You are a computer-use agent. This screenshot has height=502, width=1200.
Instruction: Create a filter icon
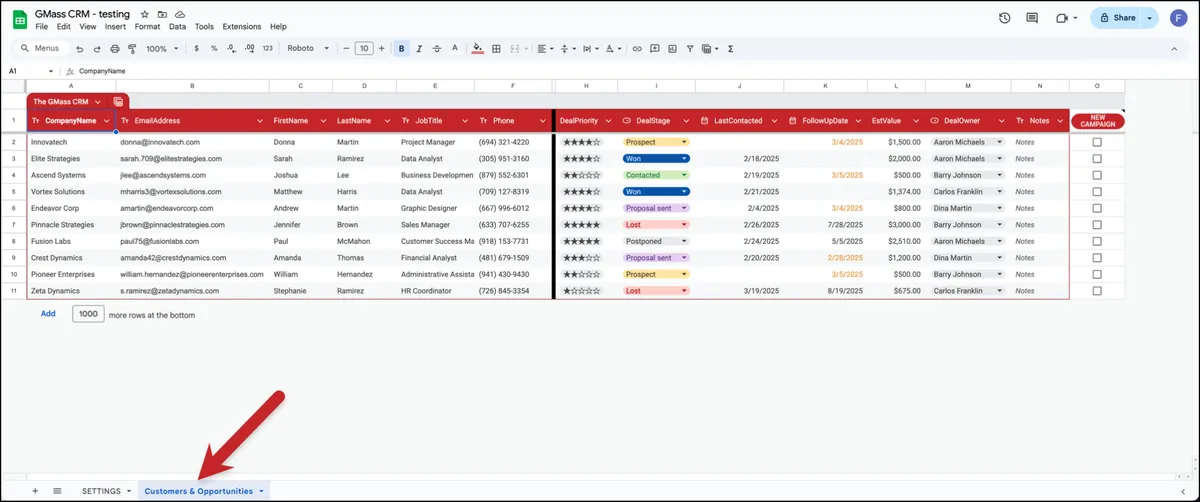(689, 48)
